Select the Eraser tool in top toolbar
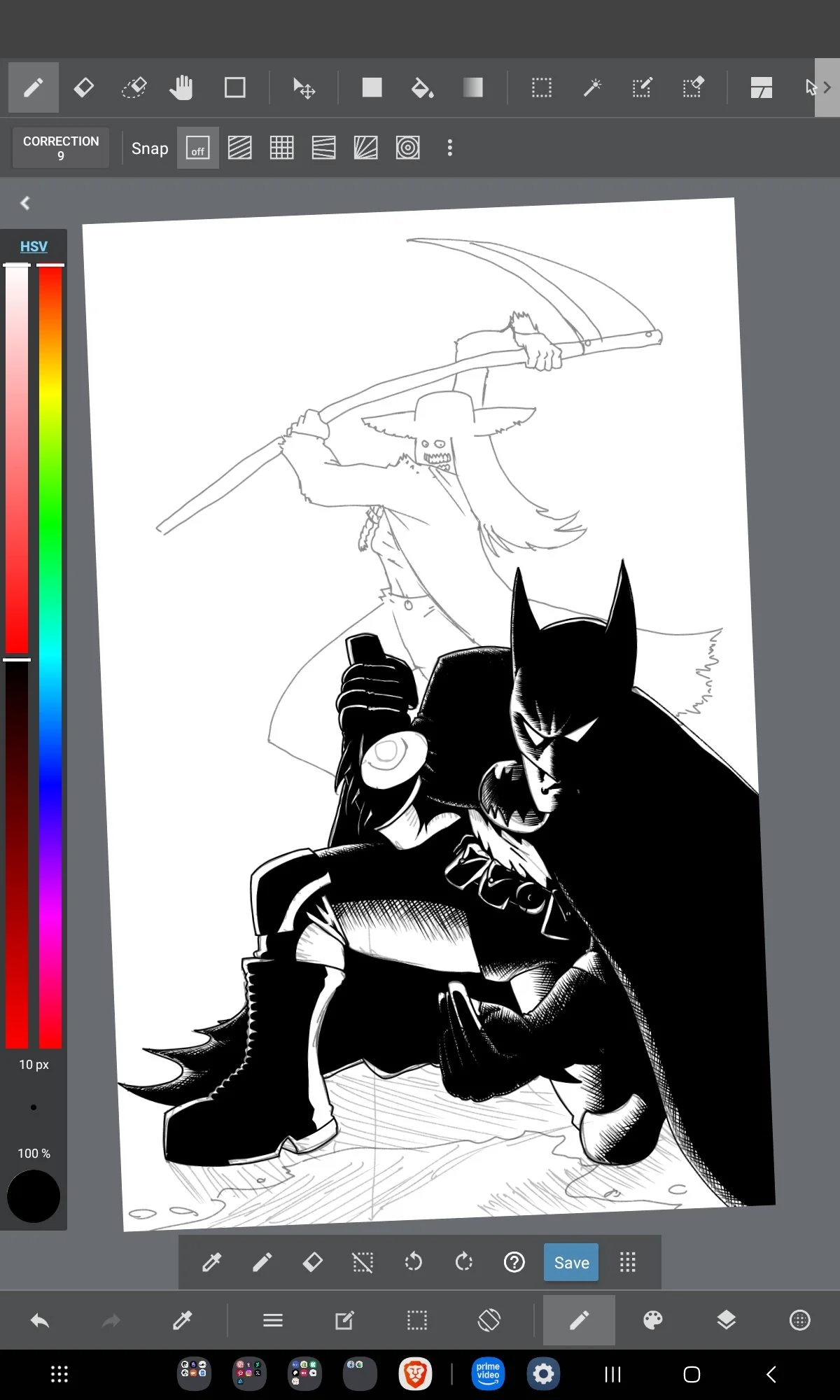The image size is (840, 1400). click(x=84, y=87)
